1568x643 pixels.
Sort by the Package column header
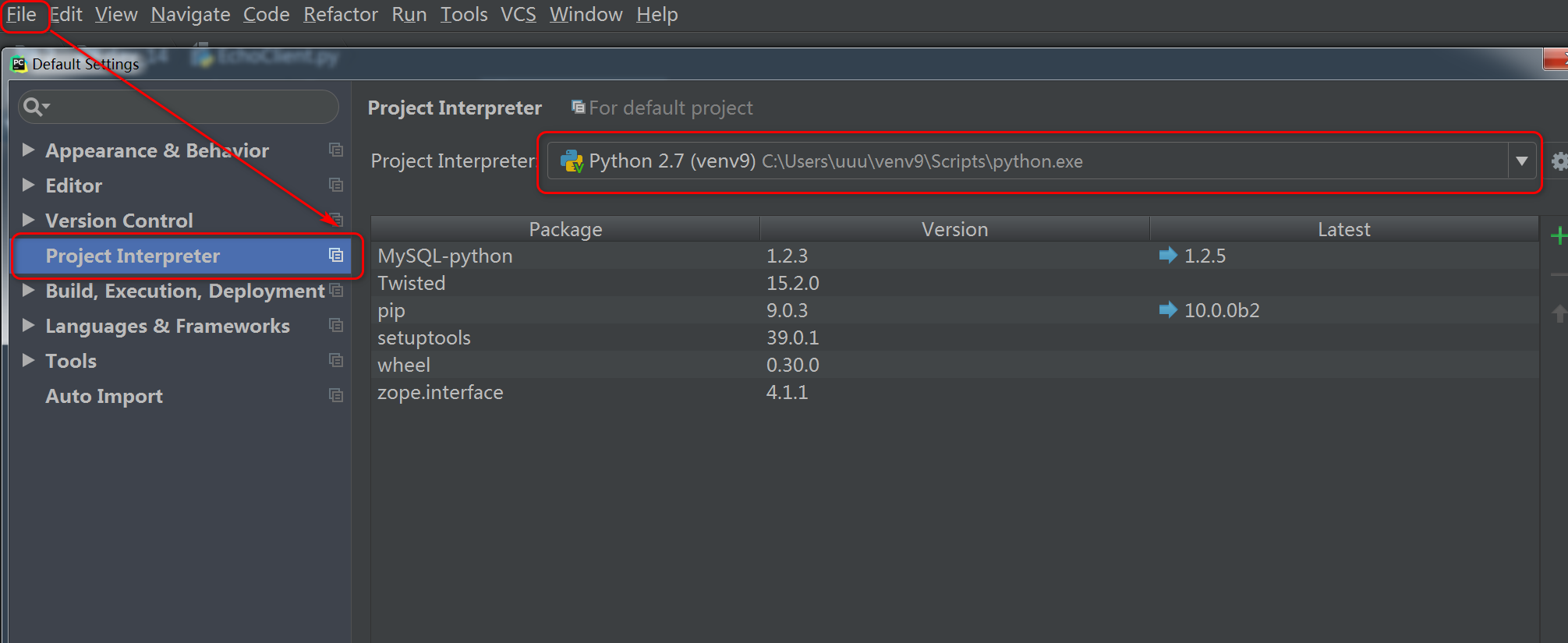pos(565,229)
